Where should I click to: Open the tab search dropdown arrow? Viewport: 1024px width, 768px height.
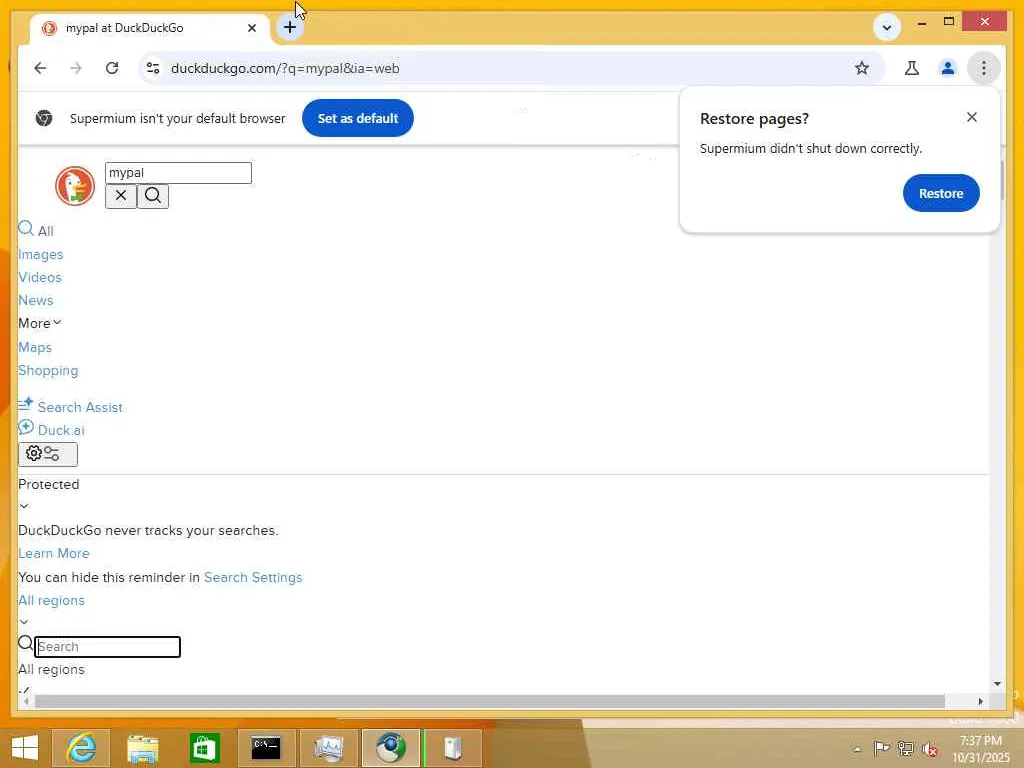coord(887,27)
